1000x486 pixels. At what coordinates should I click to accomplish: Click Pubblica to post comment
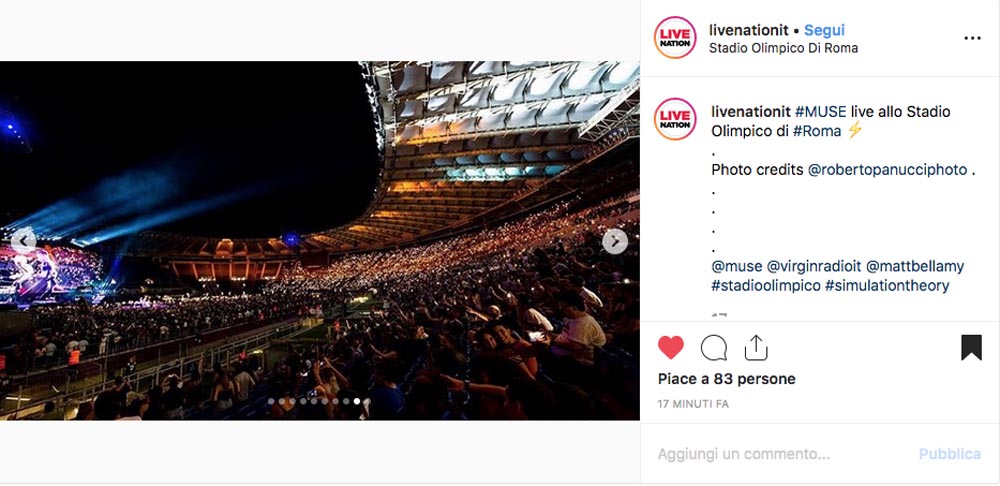[x=950, y=454]
